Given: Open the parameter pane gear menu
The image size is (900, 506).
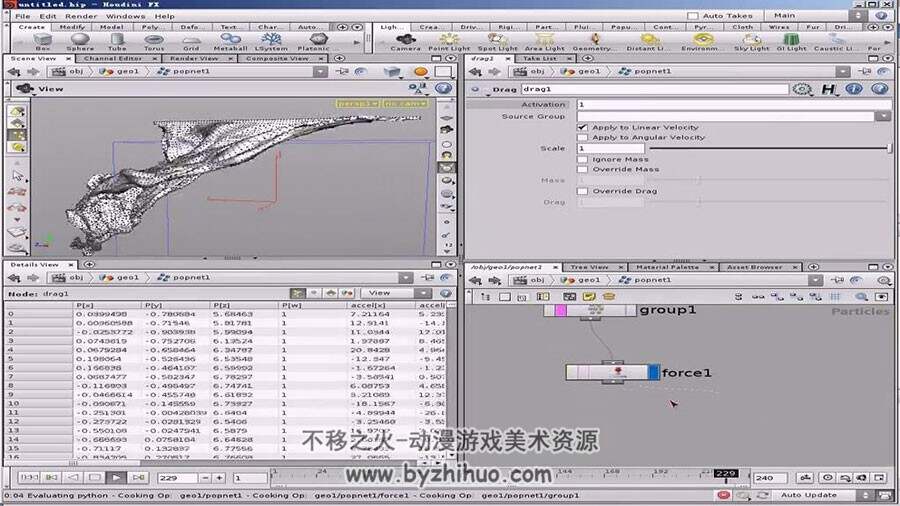Looking at the screenshot, I should coord(802,89).
